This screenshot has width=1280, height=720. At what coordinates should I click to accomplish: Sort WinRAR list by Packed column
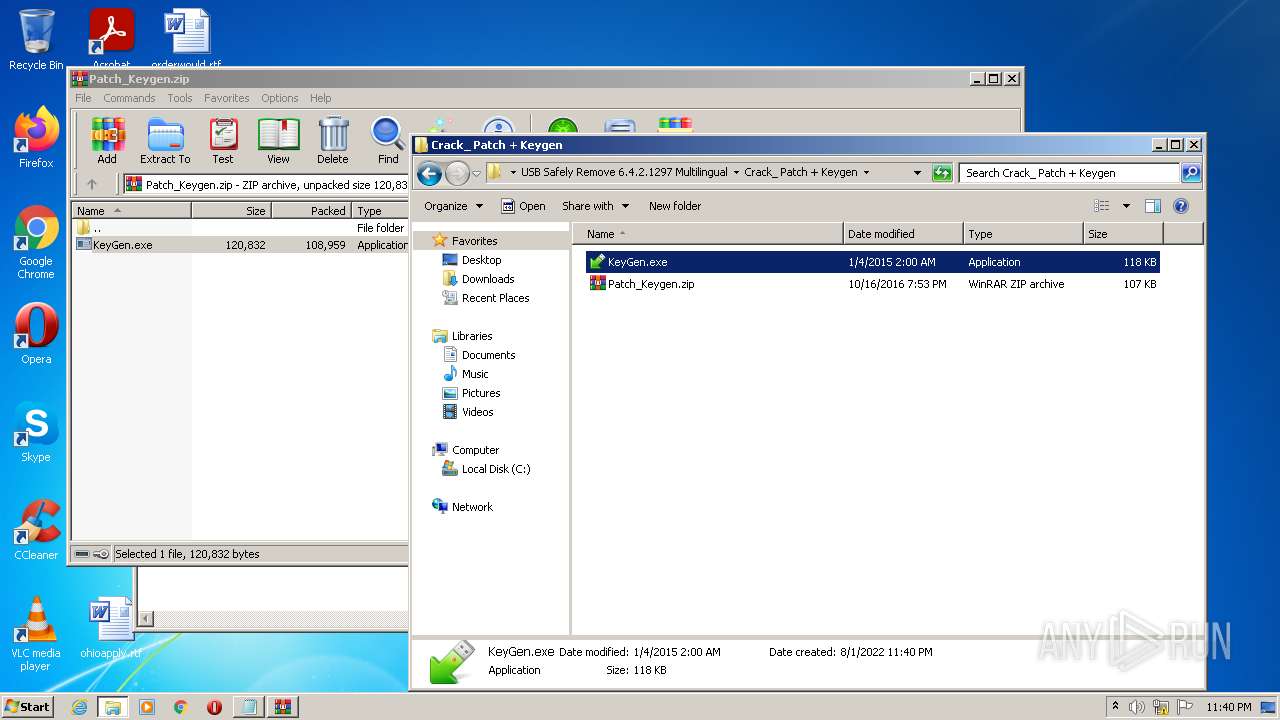click(311, 211)
